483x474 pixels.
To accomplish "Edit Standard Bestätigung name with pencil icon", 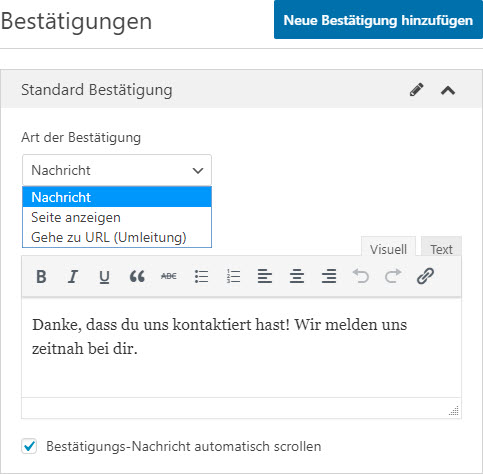I will [417, 90].
